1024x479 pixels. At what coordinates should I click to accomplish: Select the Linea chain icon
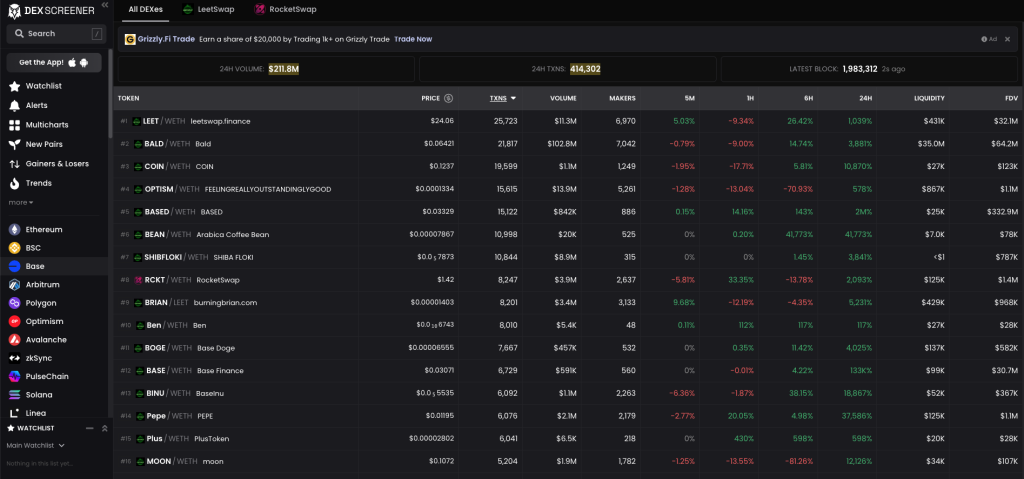(x=14, y=413)
